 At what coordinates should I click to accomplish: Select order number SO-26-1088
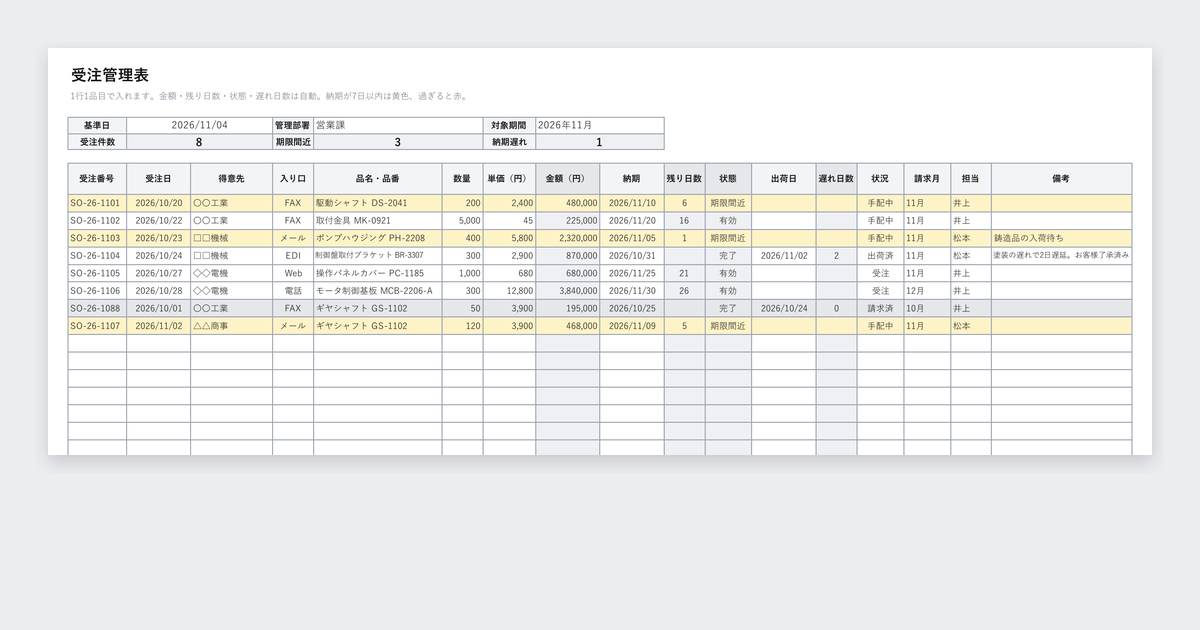point(97,308)
